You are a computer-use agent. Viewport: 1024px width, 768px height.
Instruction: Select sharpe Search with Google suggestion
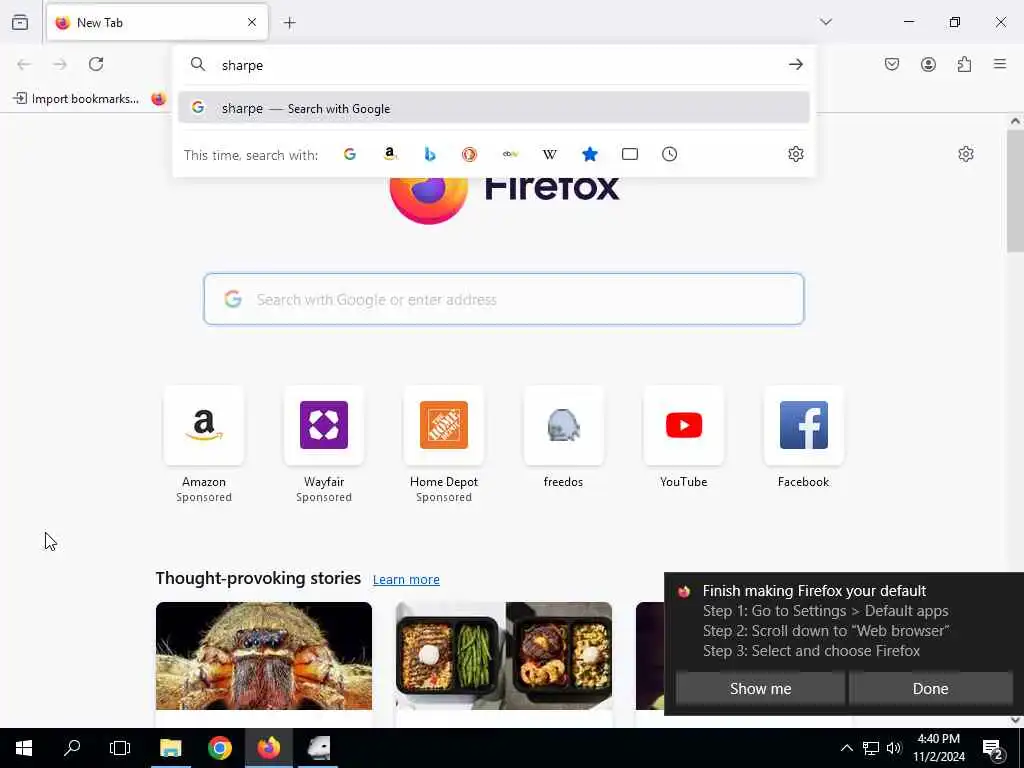(494, 108)
